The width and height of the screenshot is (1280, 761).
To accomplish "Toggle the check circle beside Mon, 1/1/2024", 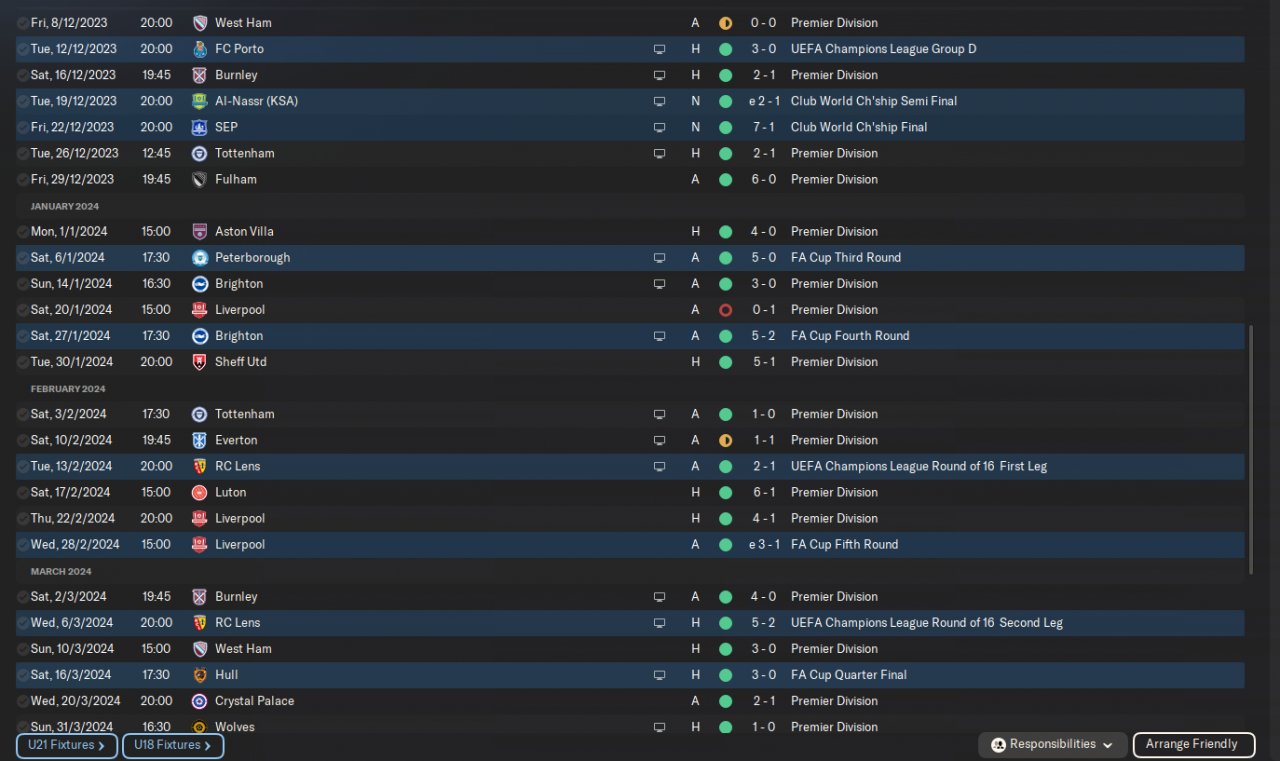I will coord(23,232).
